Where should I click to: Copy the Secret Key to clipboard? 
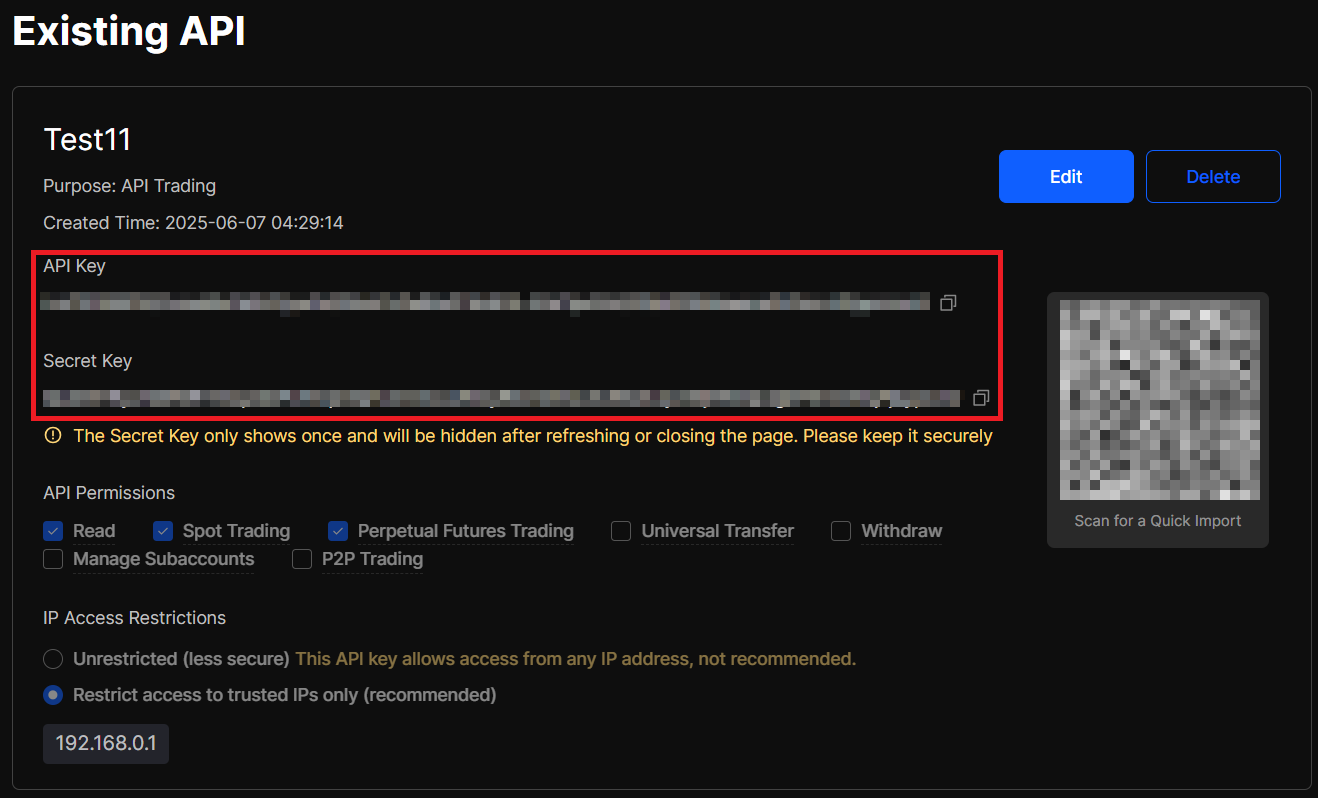(x=980, y=398)
